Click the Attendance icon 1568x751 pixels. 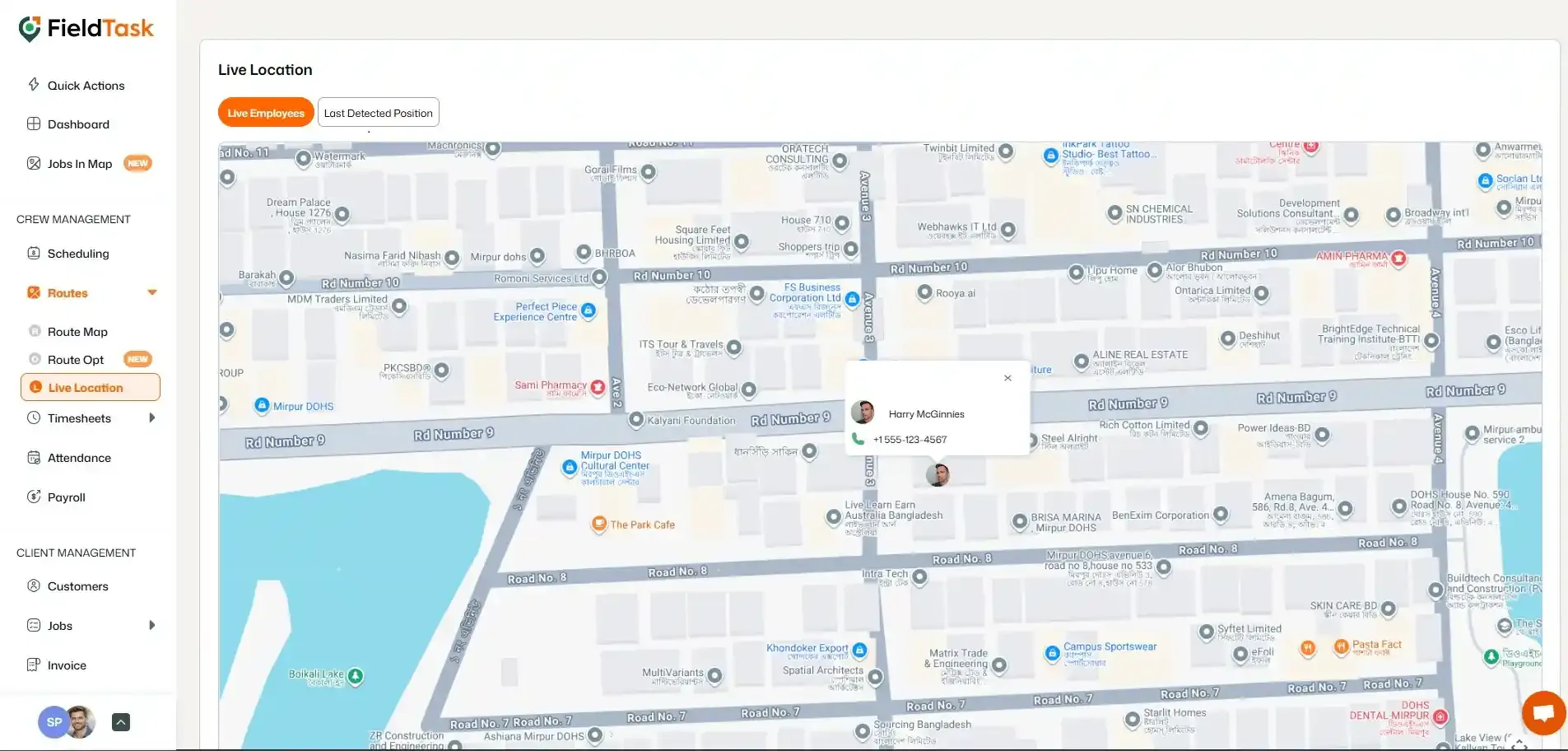coord(34,457)
